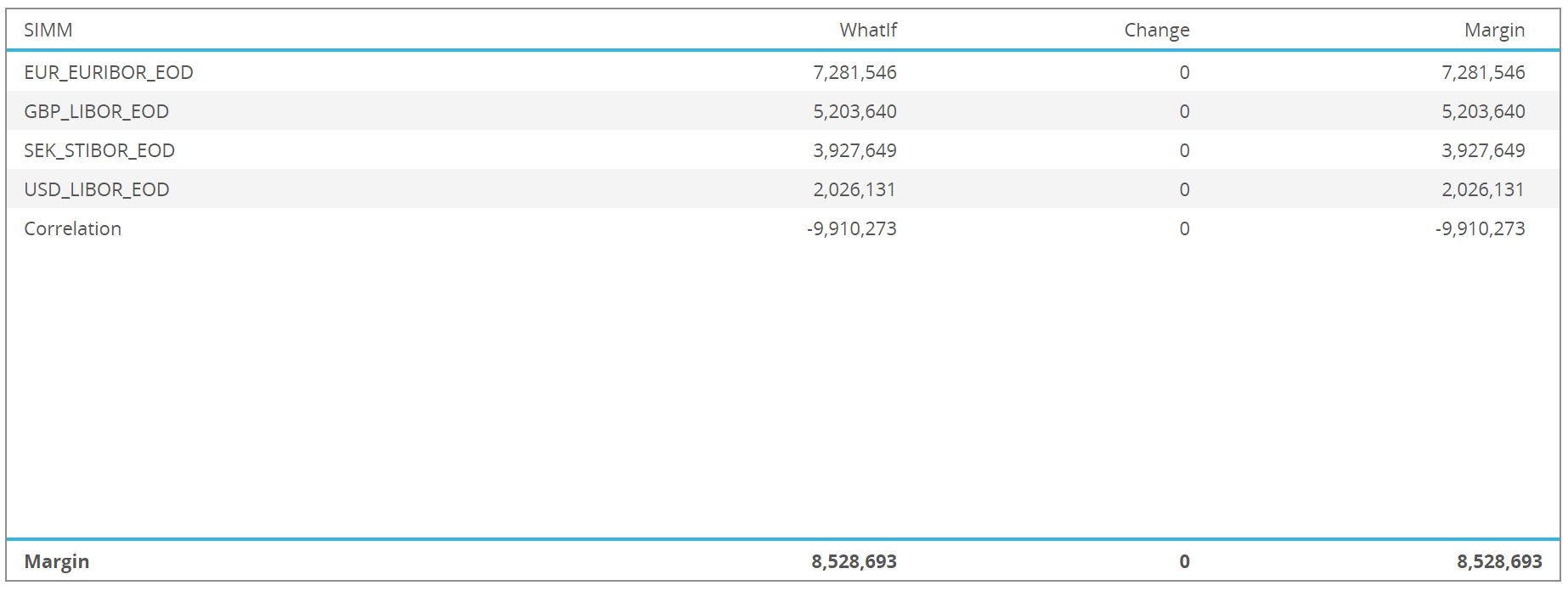Image resolution: width=1568 pixels, height=591 pixels.
Task: Click the Whatif value 5,203,640
Action: (x=855, y=111)
